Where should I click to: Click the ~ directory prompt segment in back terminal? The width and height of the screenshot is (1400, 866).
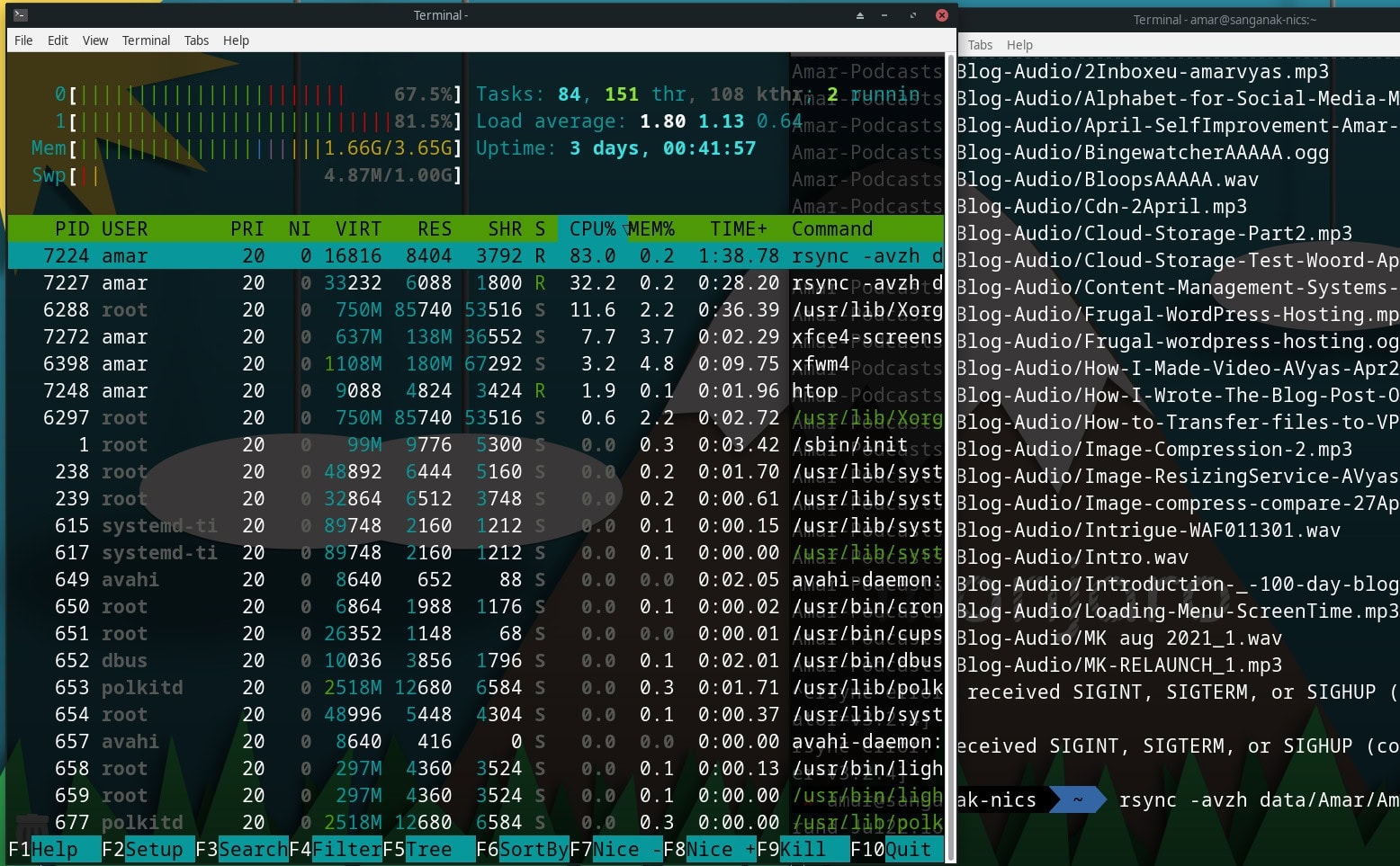click(x=1077, y=799)
